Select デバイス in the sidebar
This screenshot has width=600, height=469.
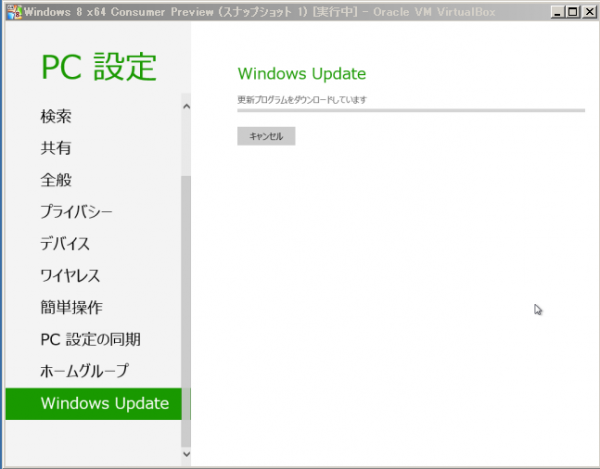[x=66, y=244]
